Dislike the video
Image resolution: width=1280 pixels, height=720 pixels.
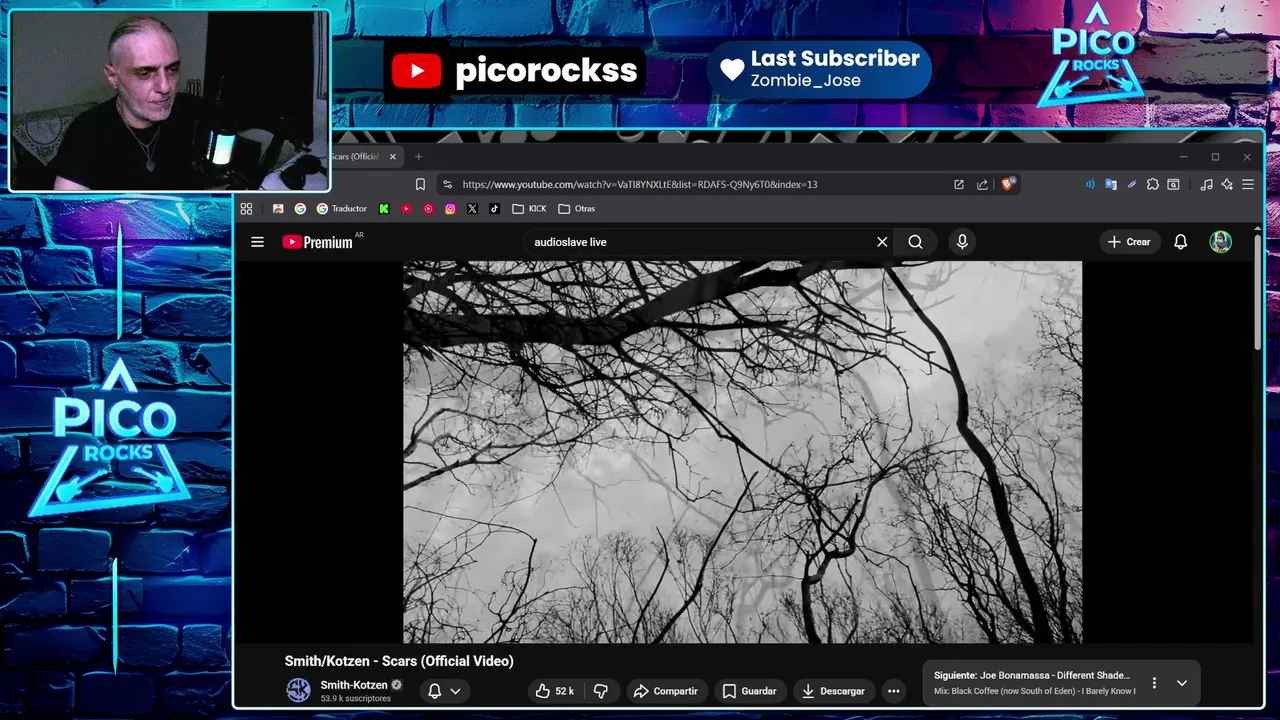coord(600,691)
